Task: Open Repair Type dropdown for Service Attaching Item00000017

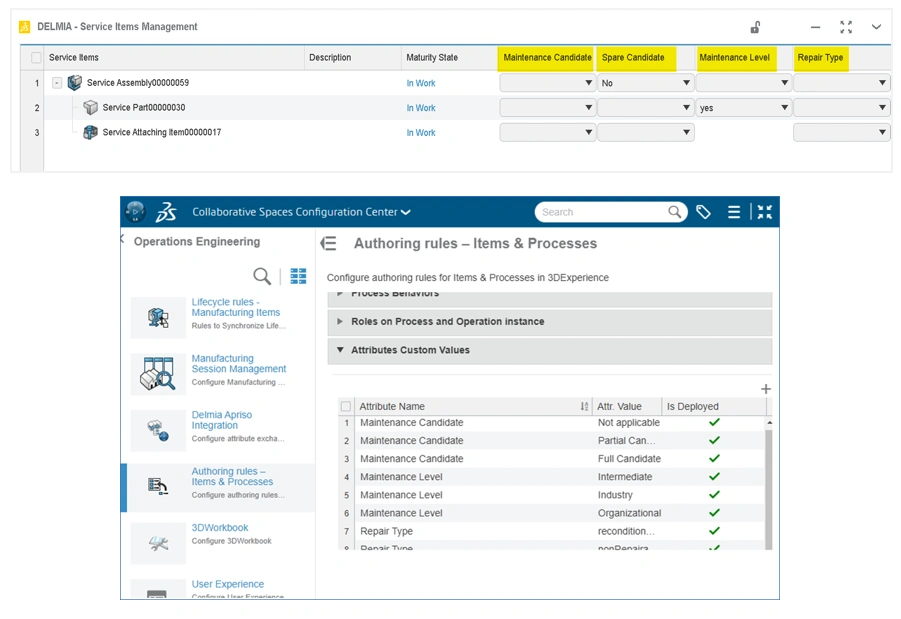Action: coord(841,132)
